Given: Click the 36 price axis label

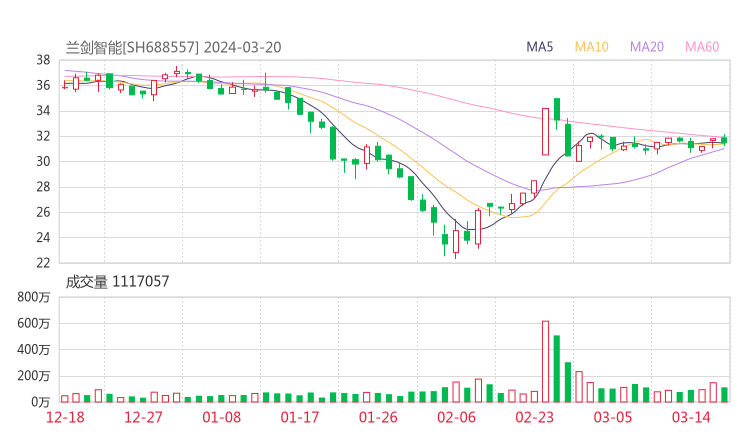Looking at the screenshot, I should (x=43, y=85).
